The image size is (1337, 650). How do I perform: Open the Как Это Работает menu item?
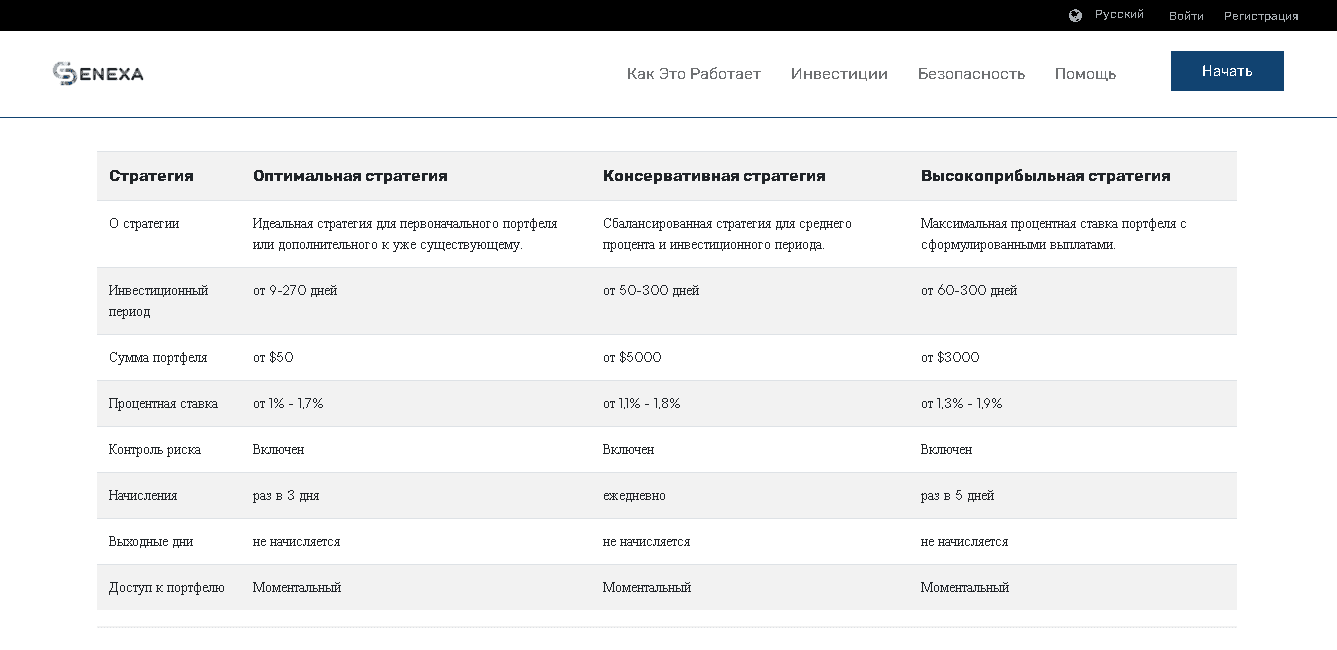coord(694,73)
